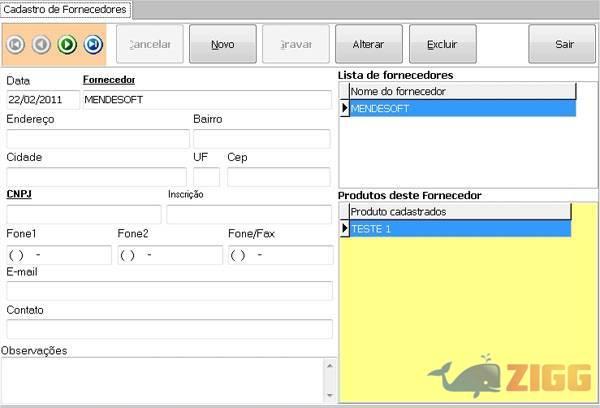600x408 pixels.
Task: Focus the Fornecedor name input field
Action: point(206,100)
